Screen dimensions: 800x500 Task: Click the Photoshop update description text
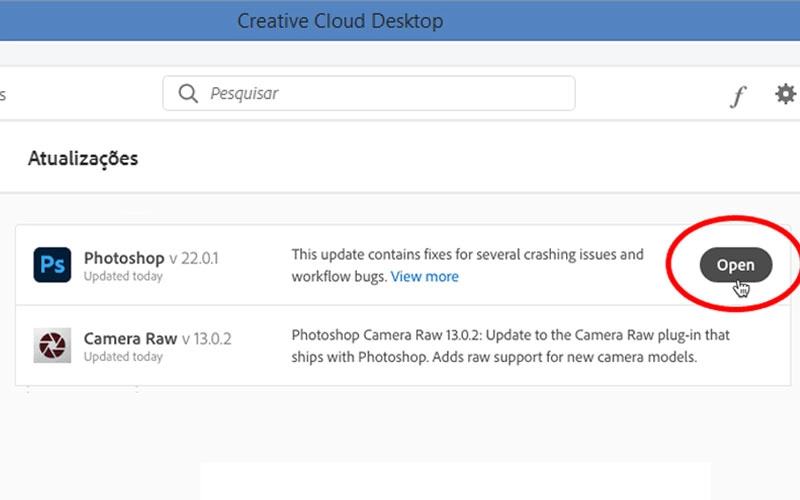click(467, 265)
